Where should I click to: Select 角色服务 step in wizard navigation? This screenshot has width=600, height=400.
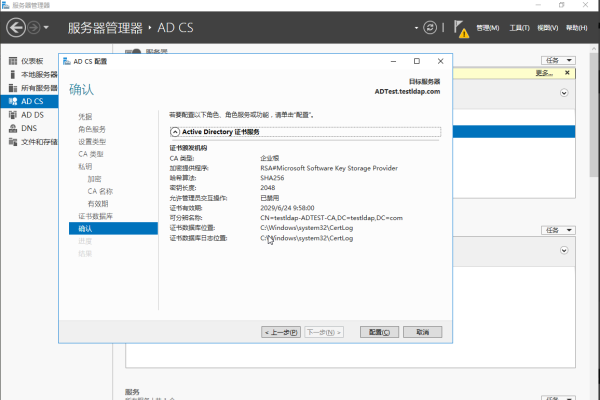(x=92, y=129)
